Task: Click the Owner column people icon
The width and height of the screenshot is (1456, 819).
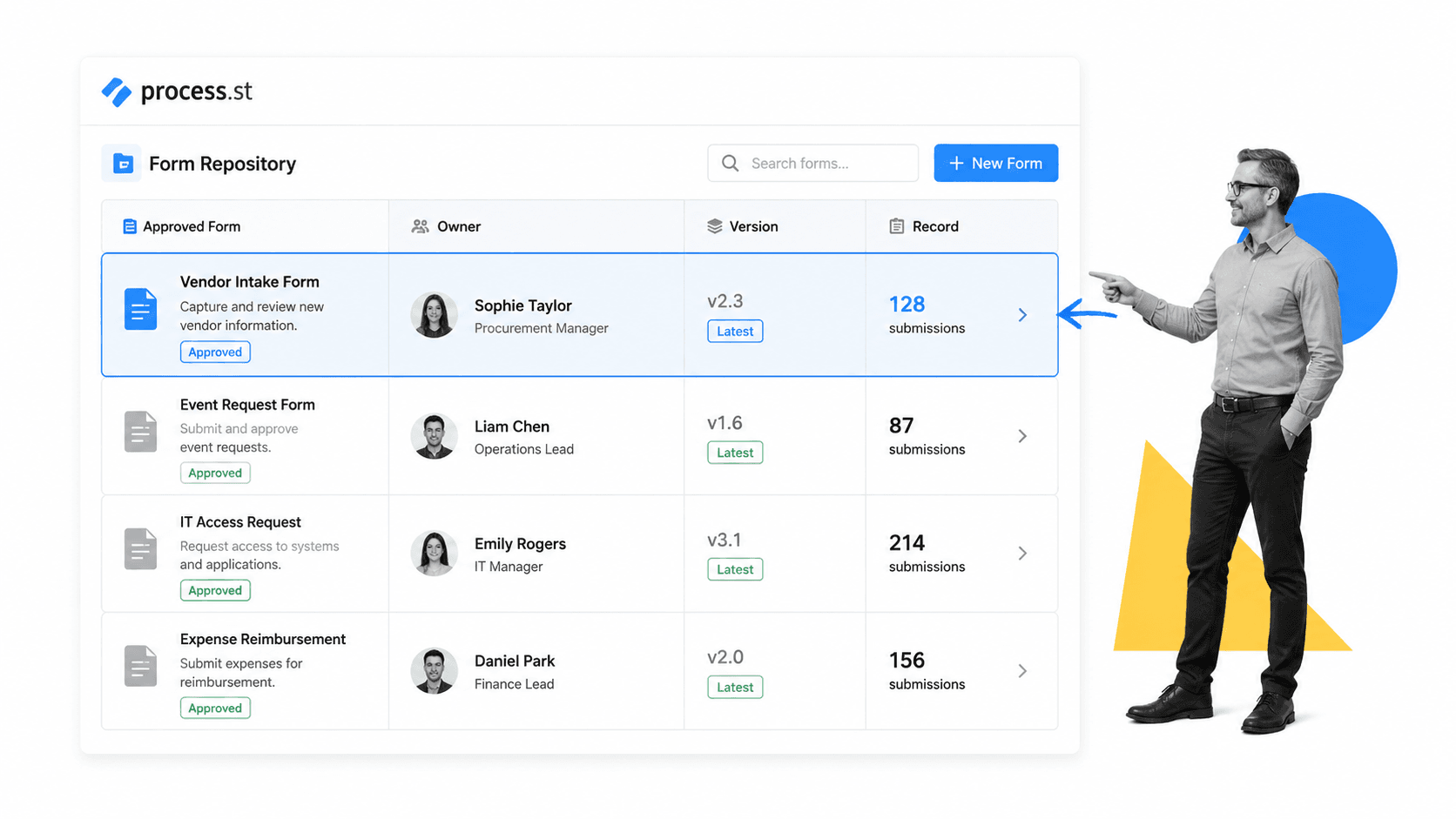Action: point(420,226)
